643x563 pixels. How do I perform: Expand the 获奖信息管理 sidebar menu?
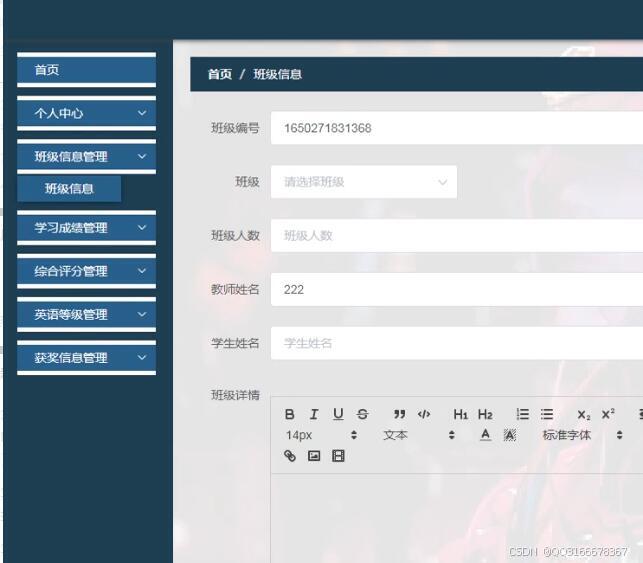pos(87,358)
